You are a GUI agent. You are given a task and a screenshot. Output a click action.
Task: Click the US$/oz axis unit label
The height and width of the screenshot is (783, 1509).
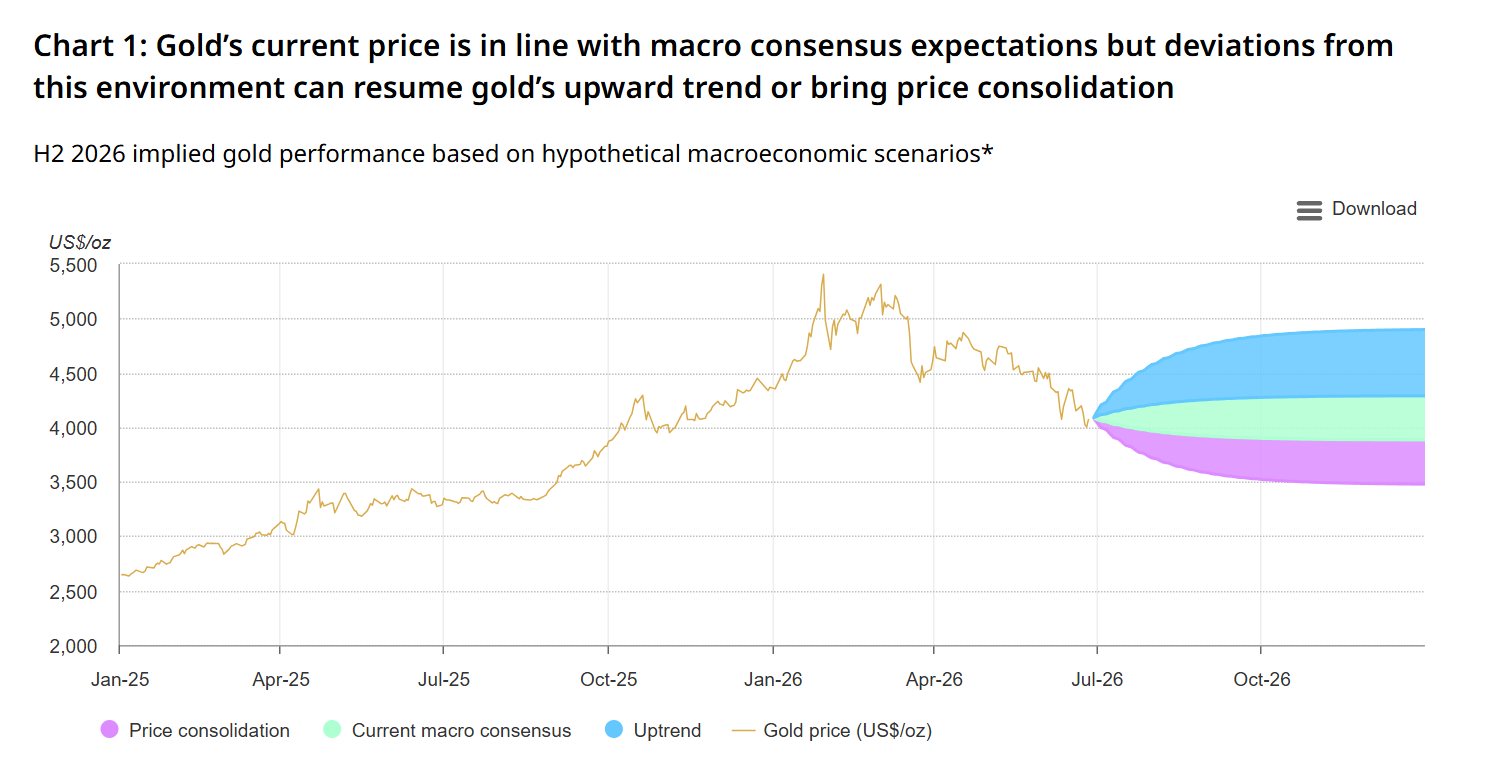pyautogui.click(x=80, y=241)
